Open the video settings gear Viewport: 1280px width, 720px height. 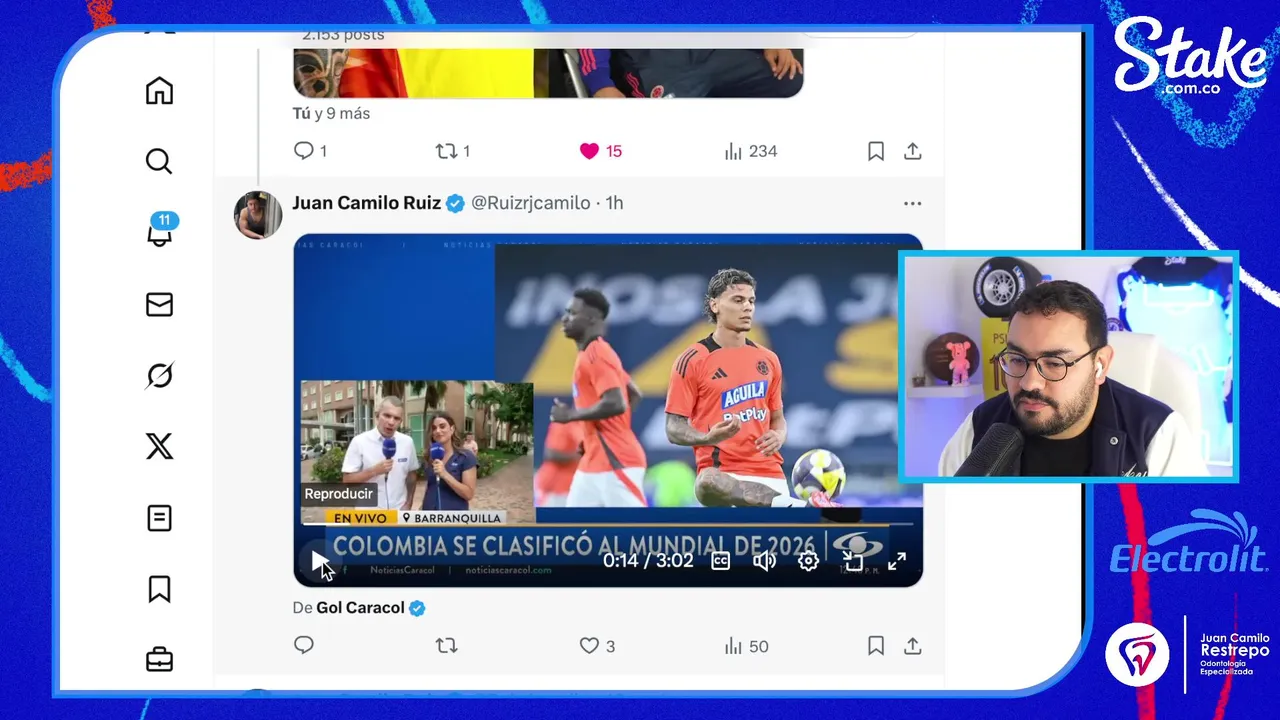click(808, 561)
